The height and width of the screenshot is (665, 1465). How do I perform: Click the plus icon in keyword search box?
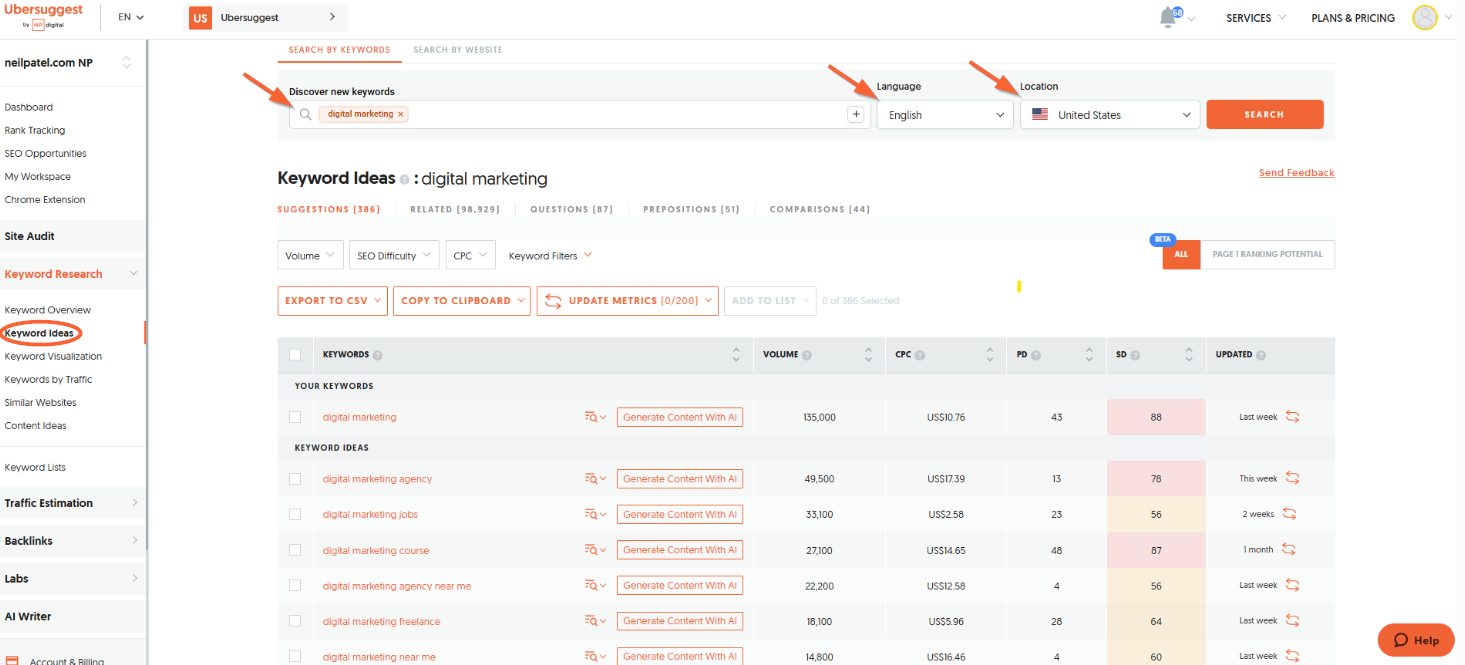tap(856, 114)
